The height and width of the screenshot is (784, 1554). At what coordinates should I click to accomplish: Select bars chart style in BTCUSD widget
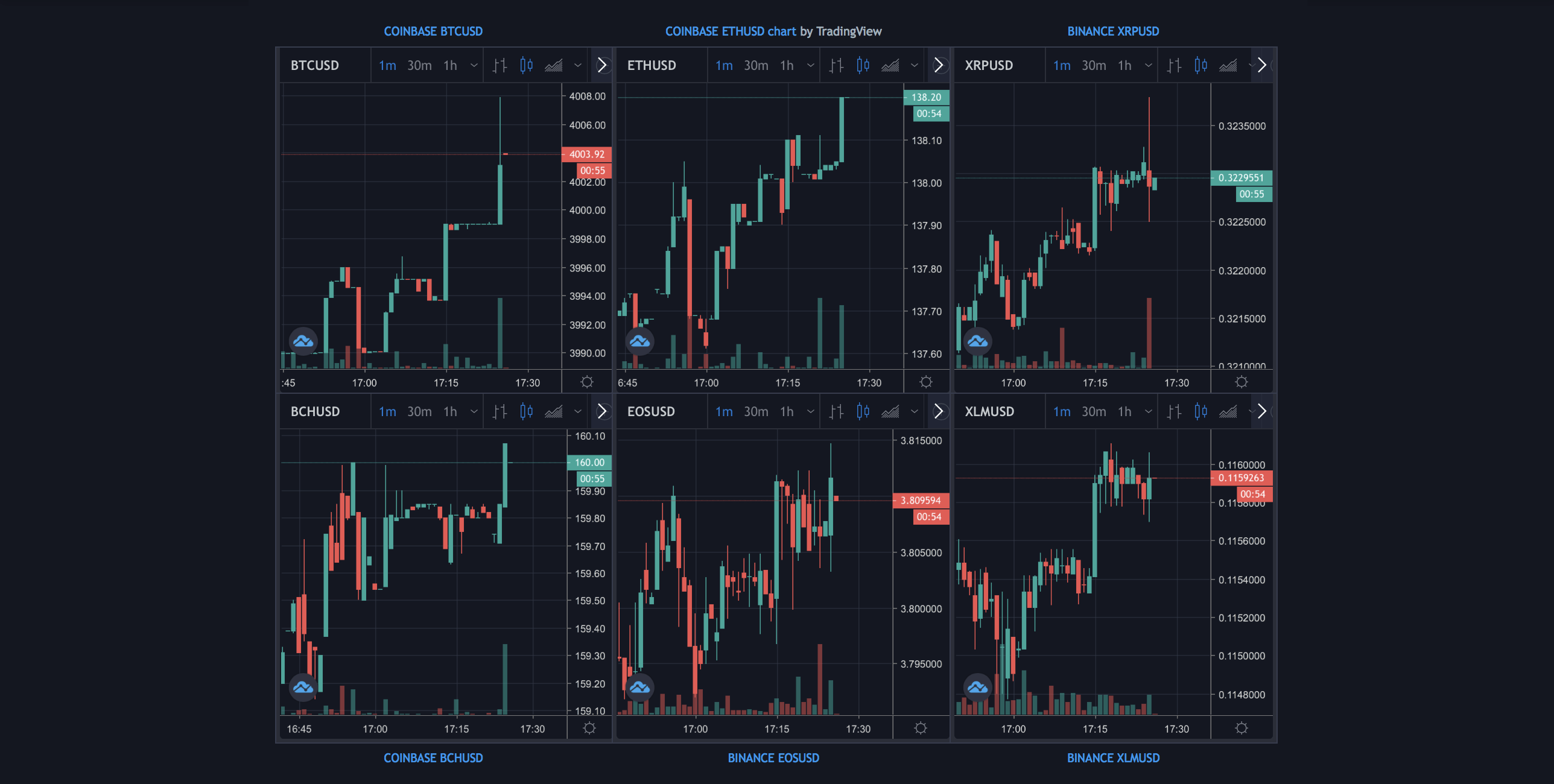point(499,65)
